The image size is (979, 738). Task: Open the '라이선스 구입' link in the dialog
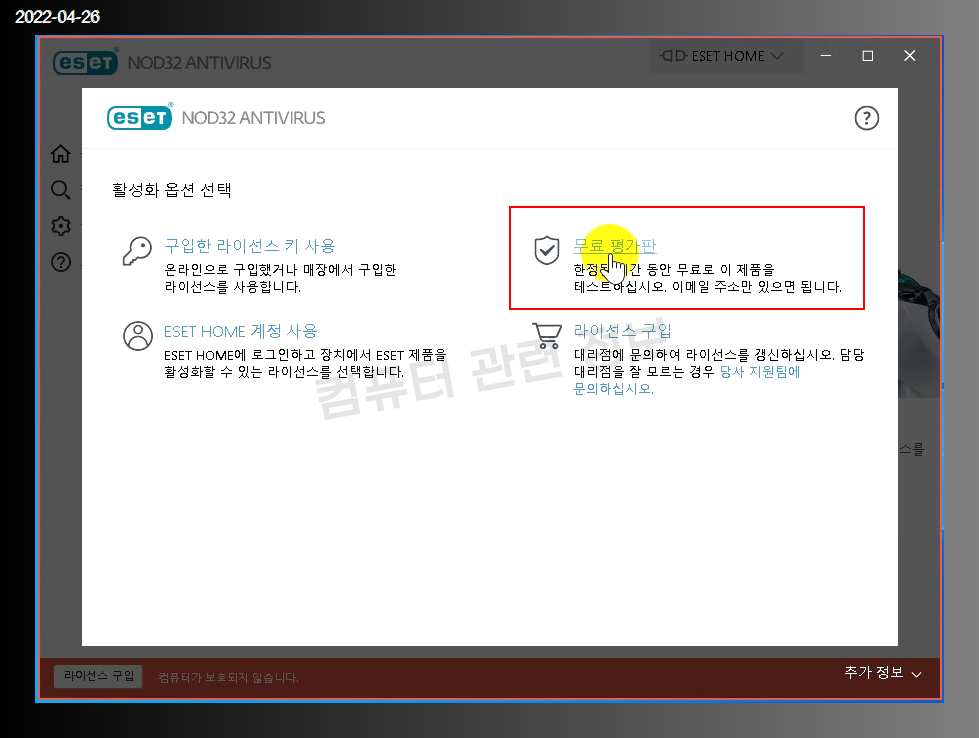click(622, 331)
